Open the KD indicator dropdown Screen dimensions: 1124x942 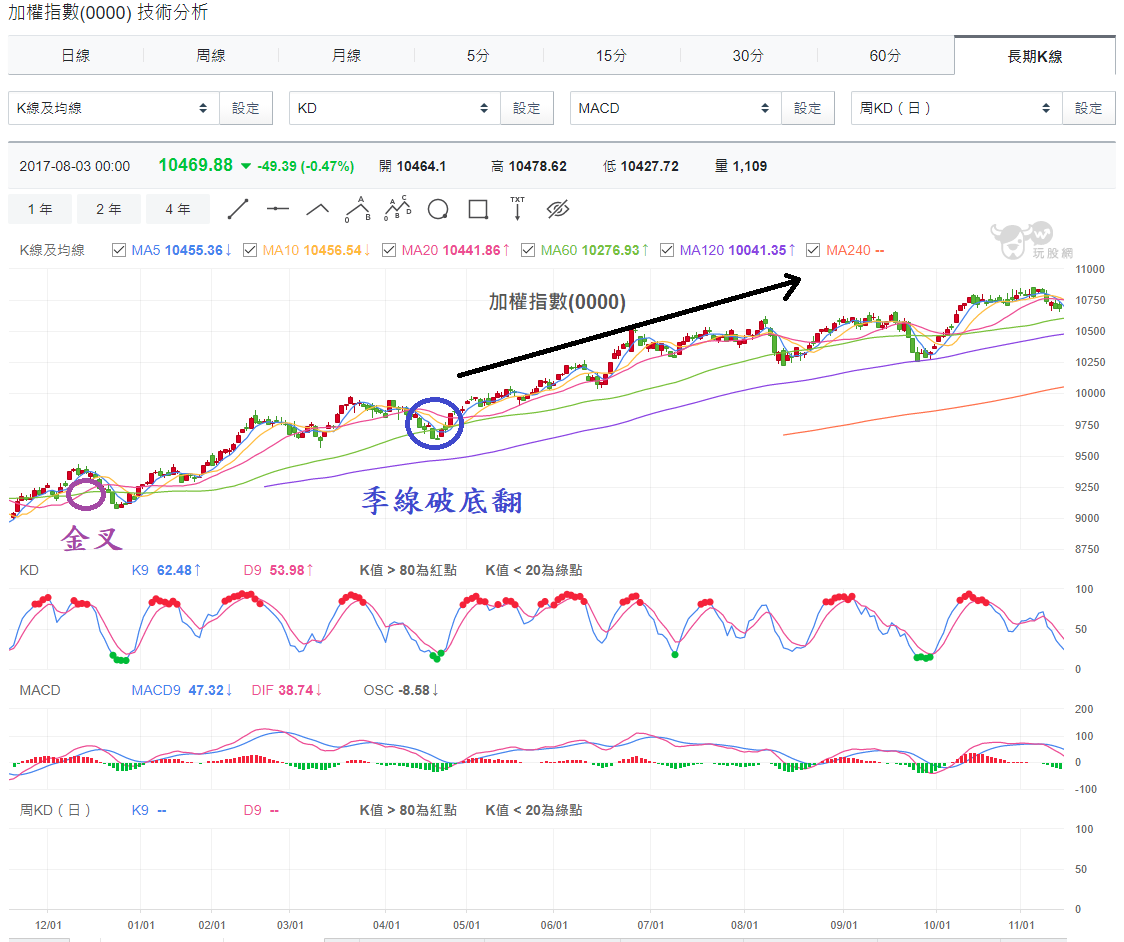pos(394,108)
